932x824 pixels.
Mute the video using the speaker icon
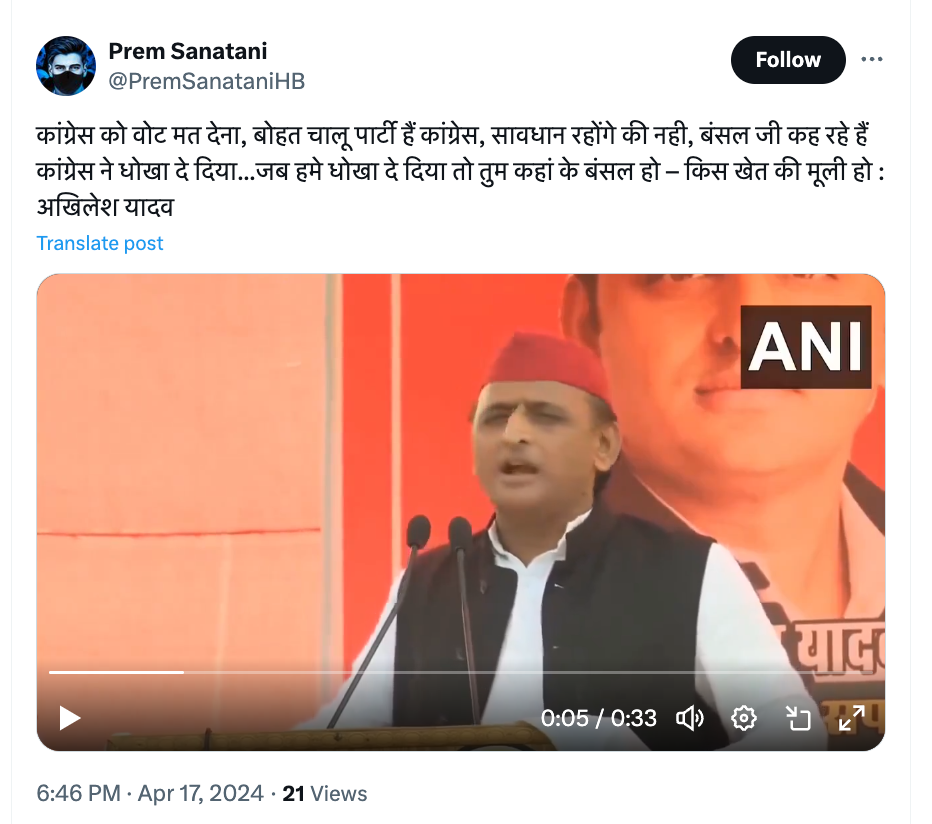[x=689, y=718]
